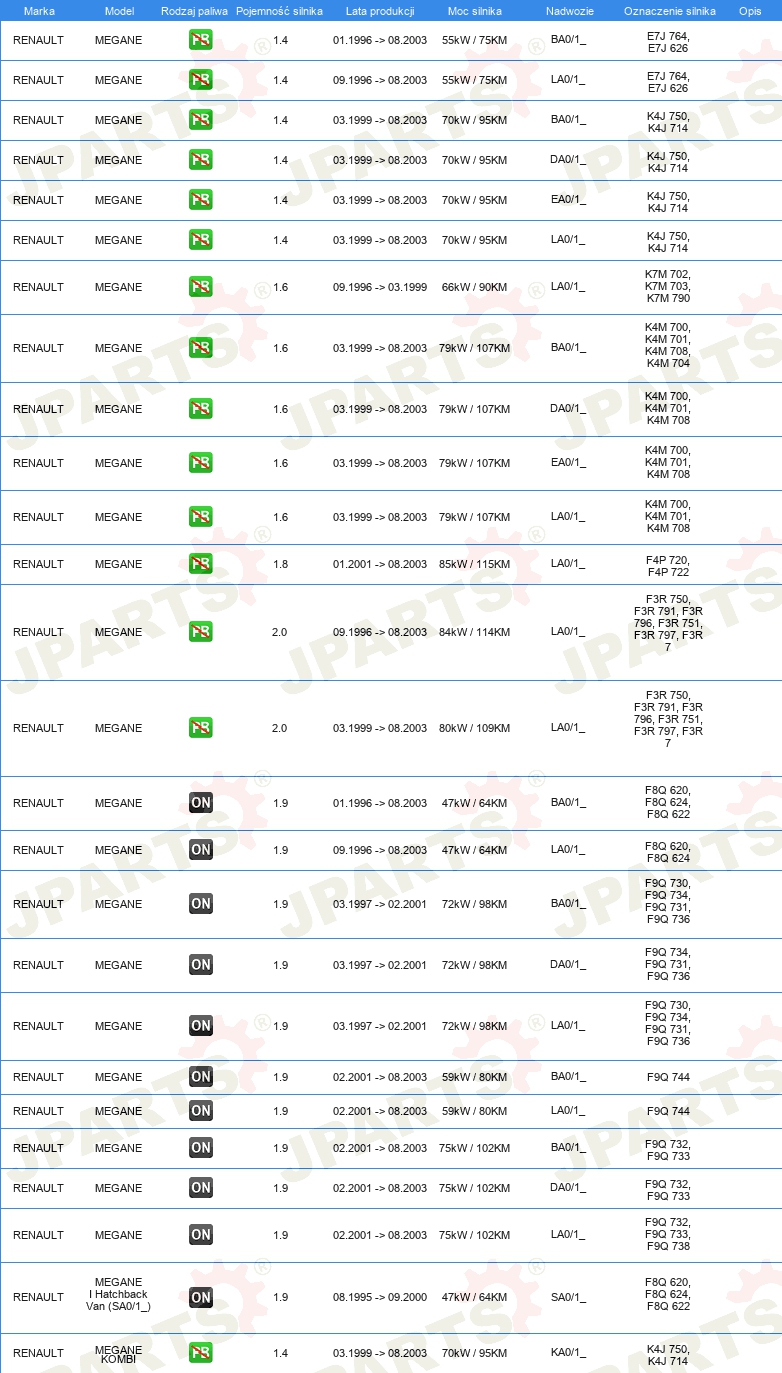782x1373 pixels.
Task: Click PB fuel icon in 1.4 55kW LA0/1_ row
Action: (201, 80)
